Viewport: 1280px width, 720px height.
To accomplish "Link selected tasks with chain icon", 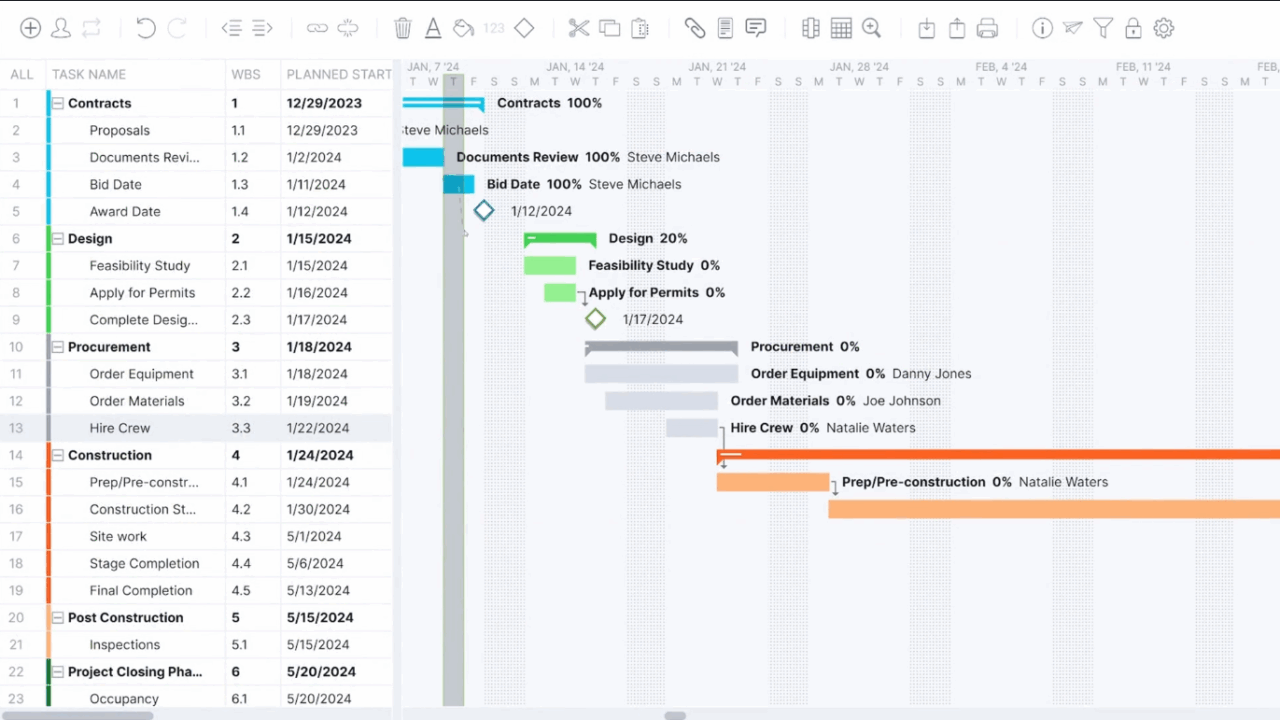I will click(317, 28).
